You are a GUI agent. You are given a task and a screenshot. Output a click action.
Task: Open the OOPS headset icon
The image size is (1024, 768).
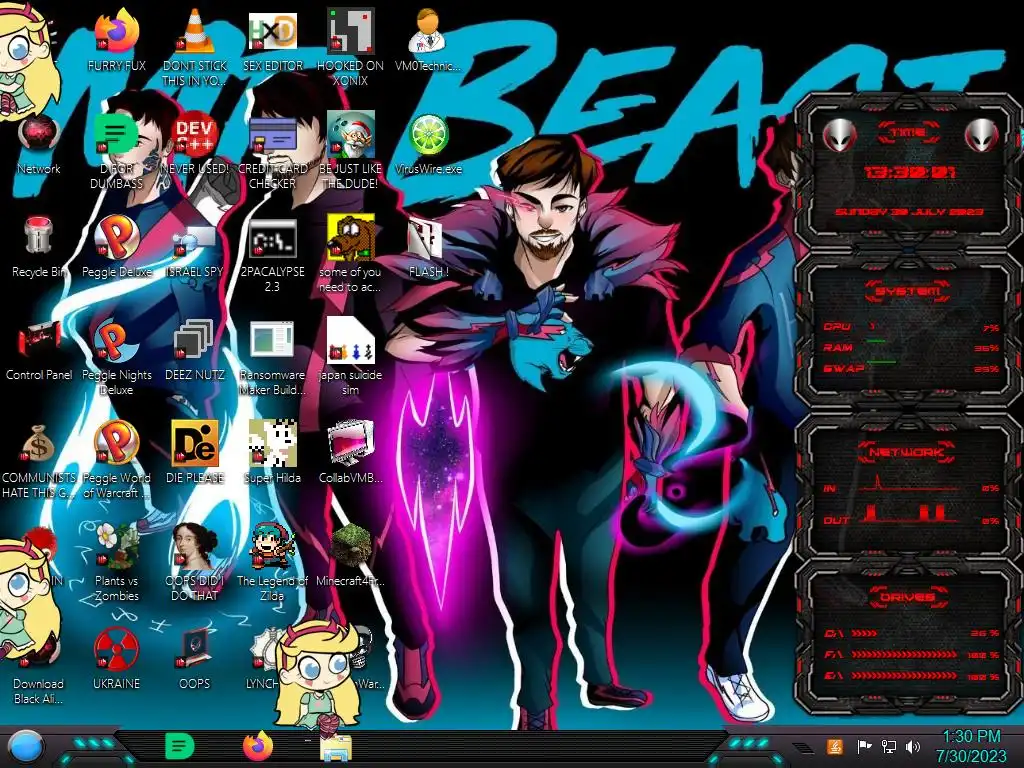coord(195,649)
